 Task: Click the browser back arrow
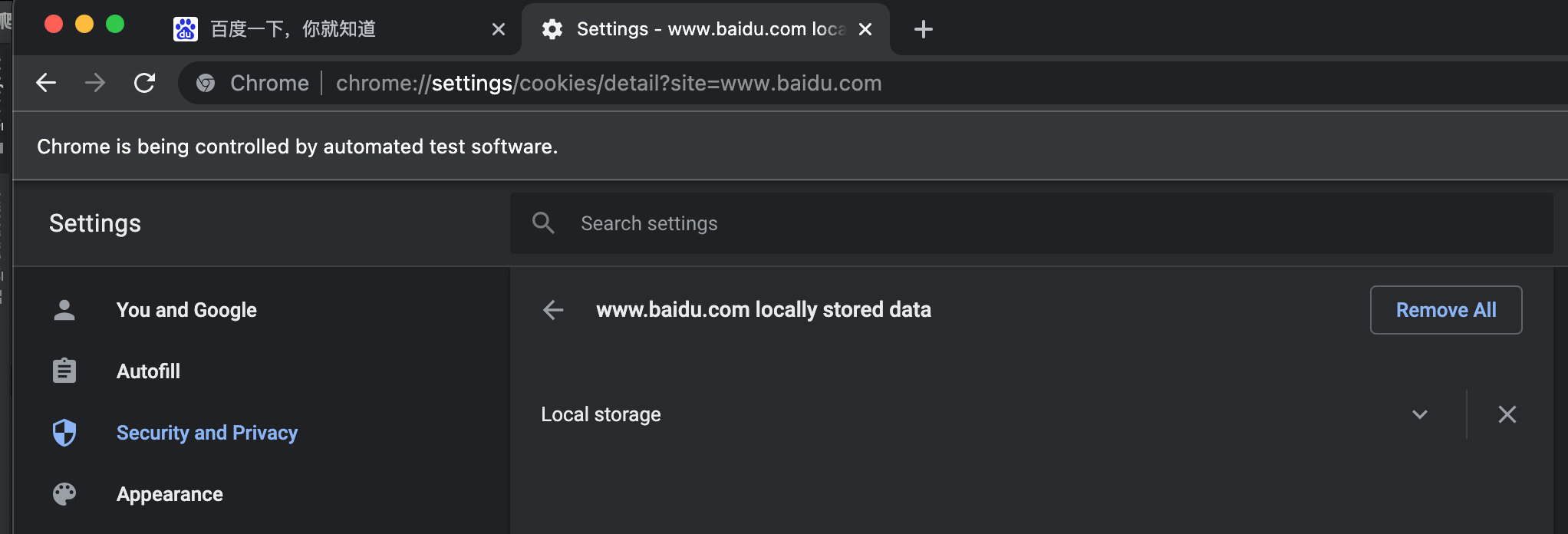[x=46, y=83]
